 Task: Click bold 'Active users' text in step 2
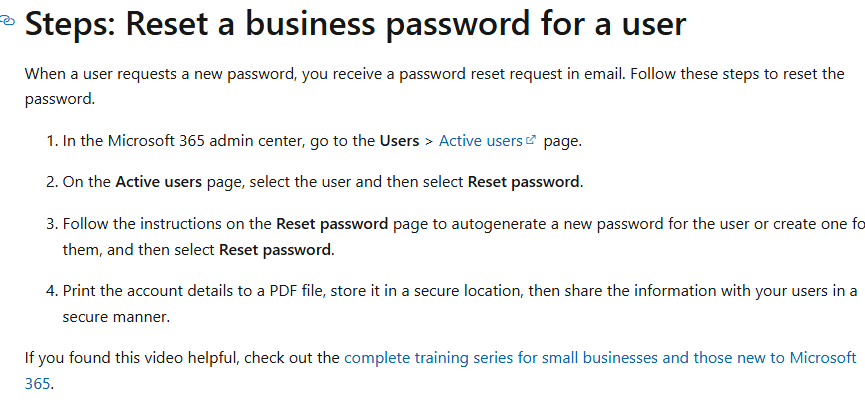pos(158,182)
